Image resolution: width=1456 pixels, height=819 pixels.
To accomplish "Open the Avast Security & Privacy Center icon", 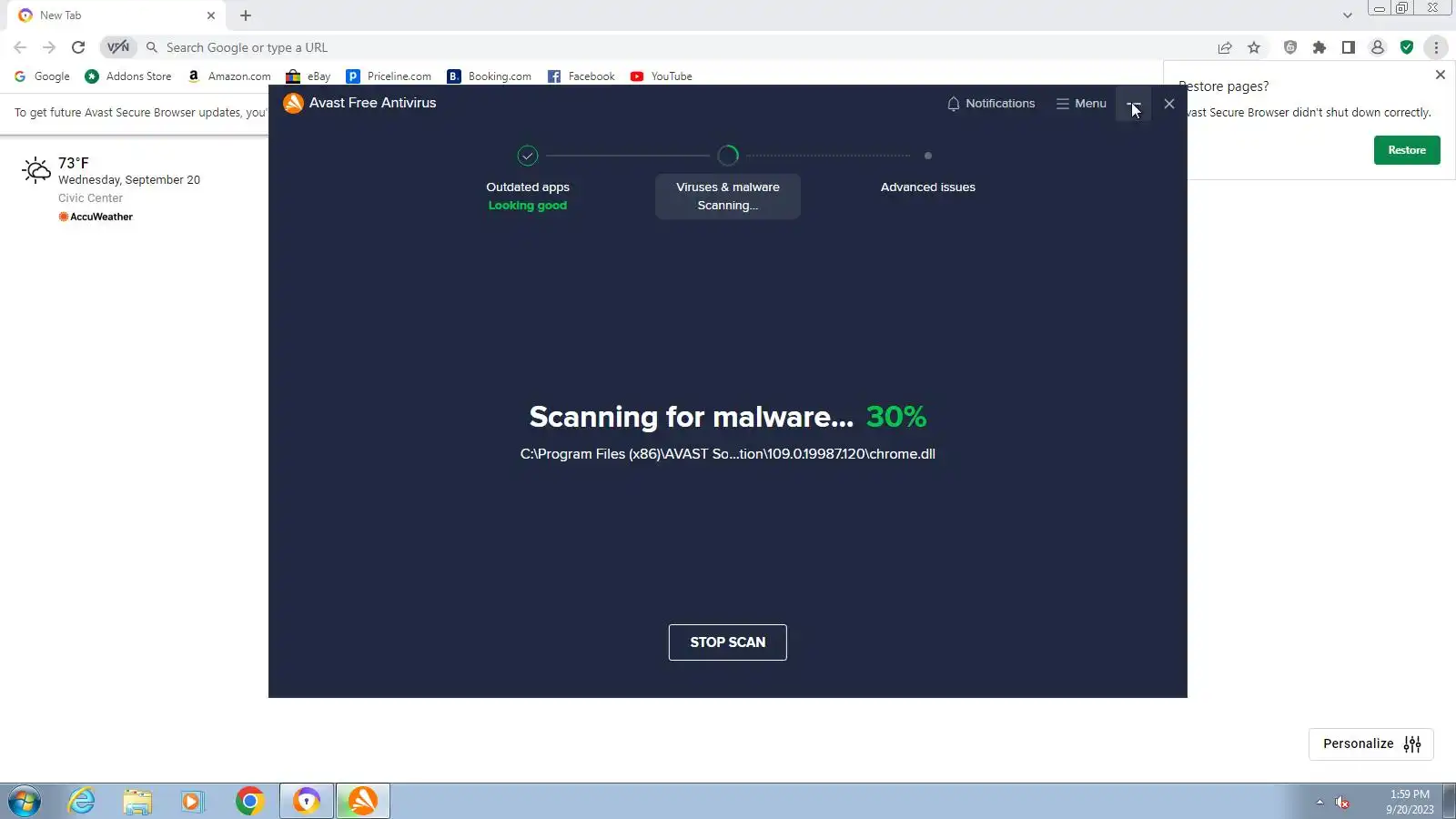I will pos(1290,47).
